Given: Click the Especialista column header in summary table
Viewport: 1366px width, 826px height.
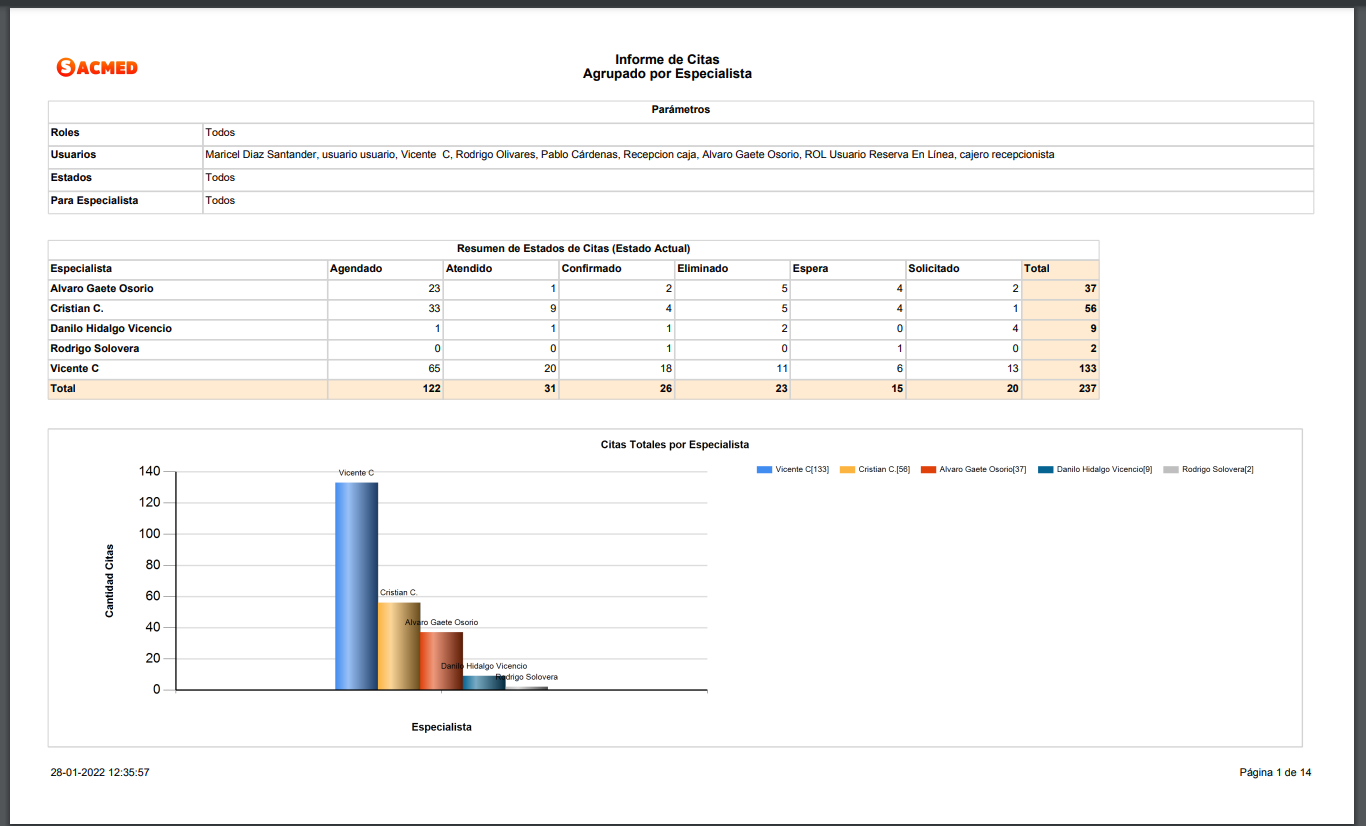Looking at the screenshot, I should pos(81,269).
